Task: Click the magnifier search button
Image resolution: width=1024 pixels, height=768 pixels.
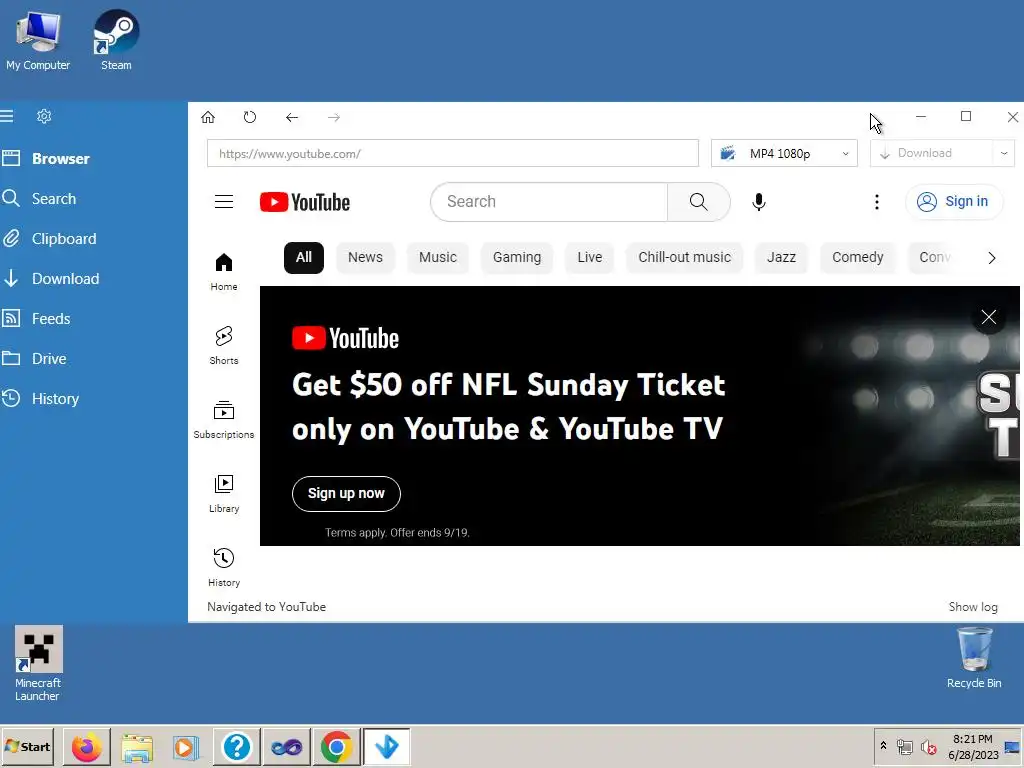Action: click(x=699, y=202)
